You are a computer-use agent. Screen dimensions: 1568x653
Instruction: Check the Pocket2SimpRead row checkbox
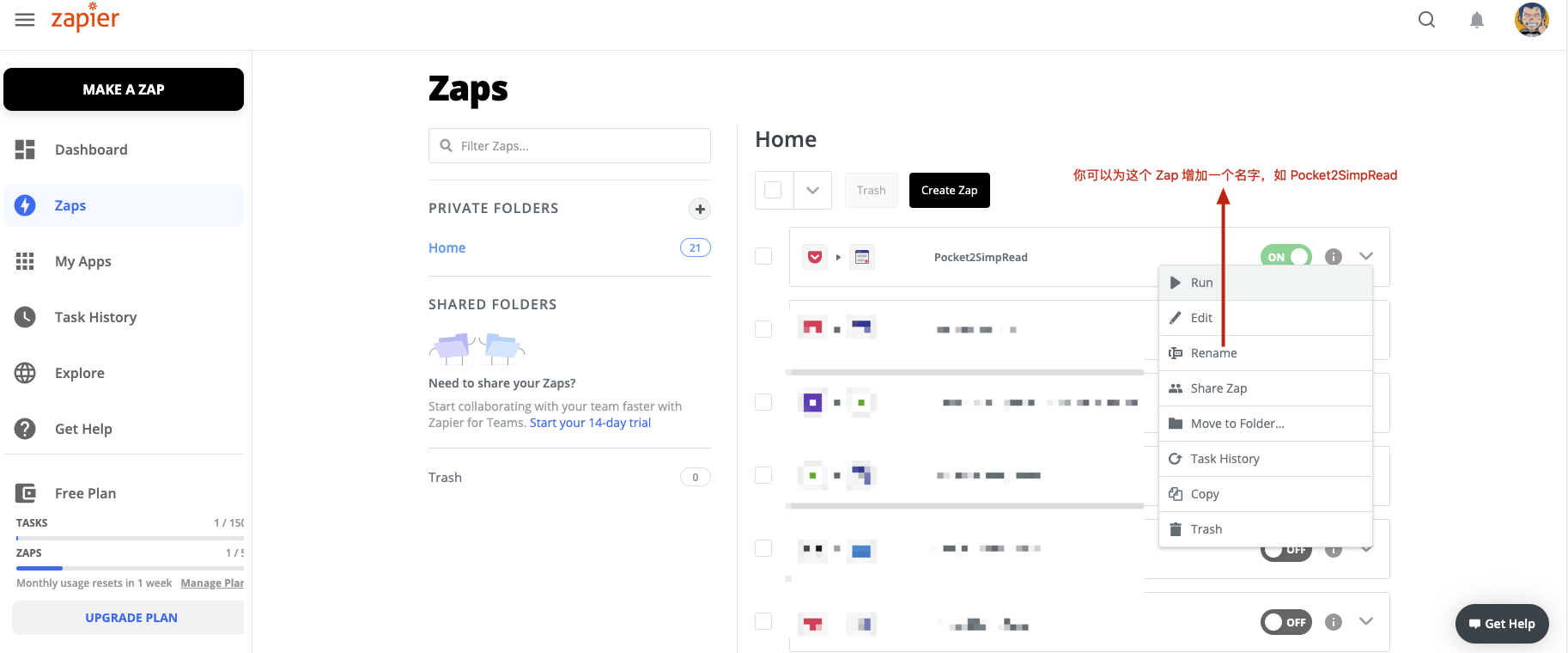pos(763,256)
